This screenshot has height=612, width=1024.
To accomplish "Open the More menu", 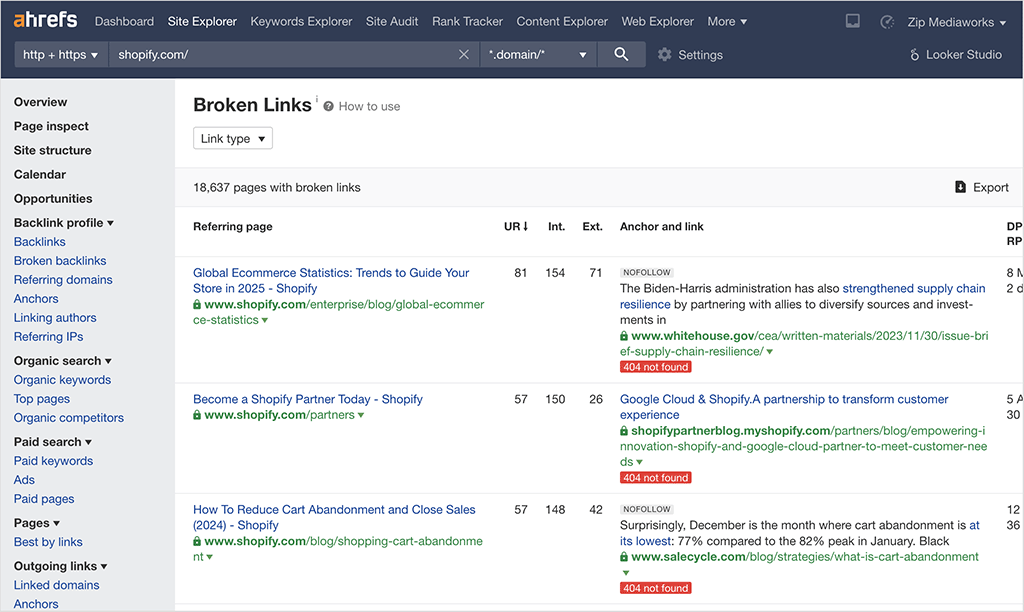I will tap(727, 22).
